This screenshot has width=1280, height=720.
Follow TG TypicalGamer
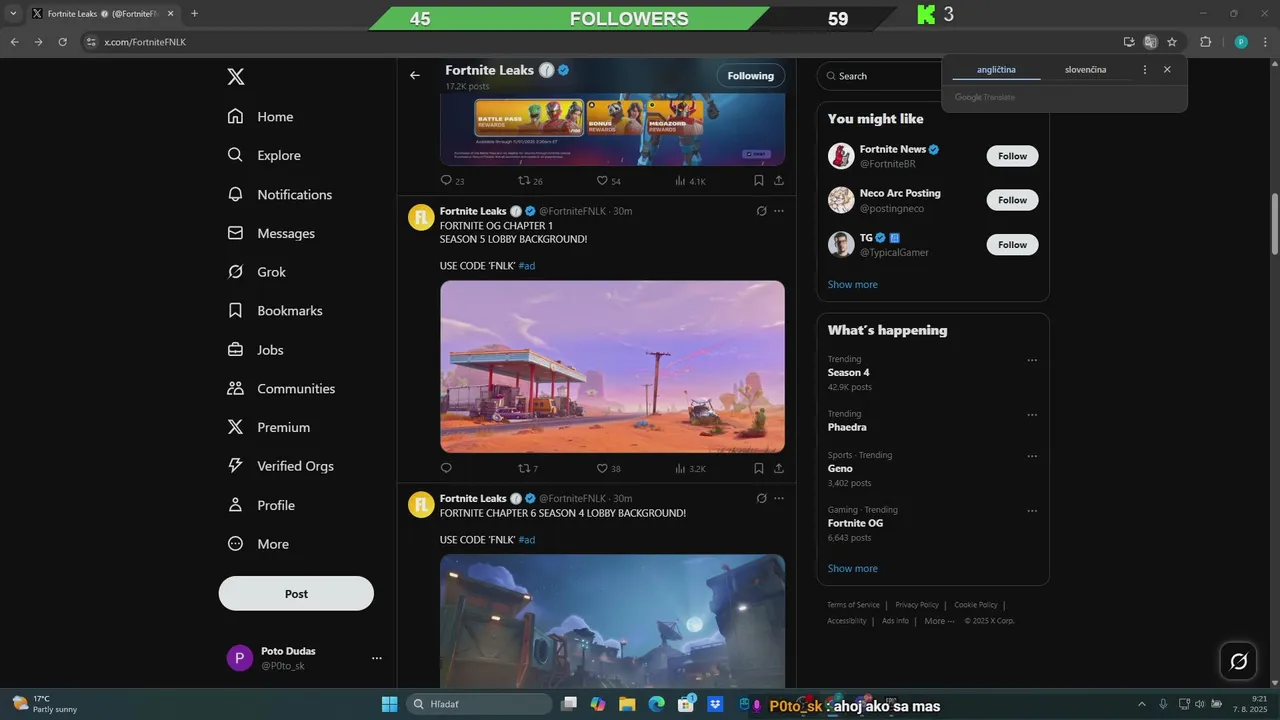(x=1012, y=244)
